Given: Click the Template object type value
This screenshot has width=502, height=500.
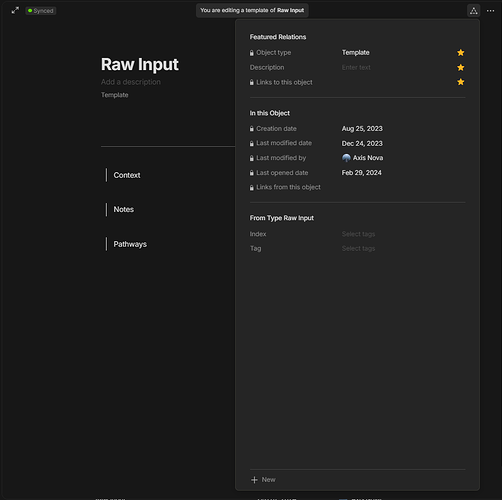Looking at the screenshot, I should click(x=355, y=53).
